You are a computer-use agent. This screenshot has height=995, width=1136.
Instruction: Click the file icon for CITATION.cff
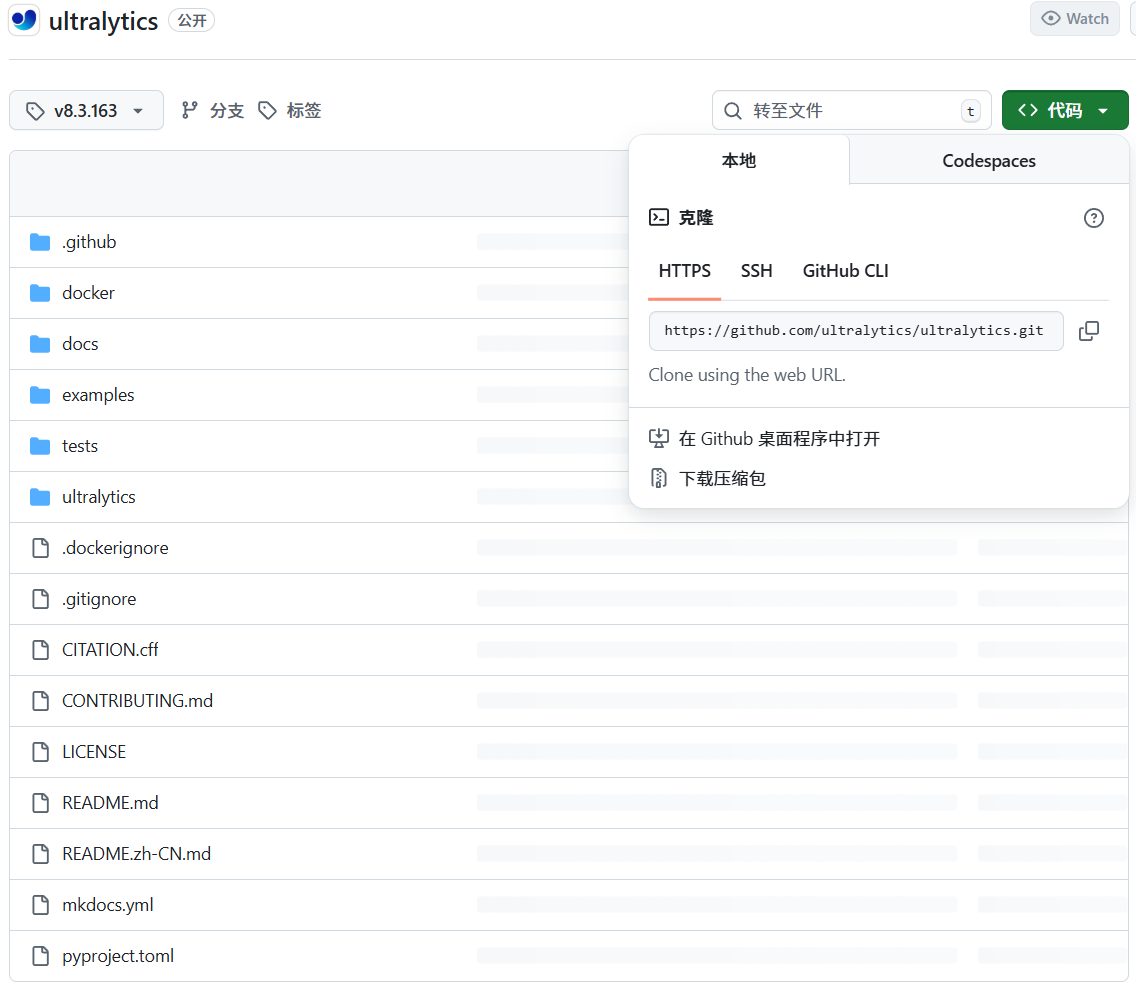click(41, 650)
